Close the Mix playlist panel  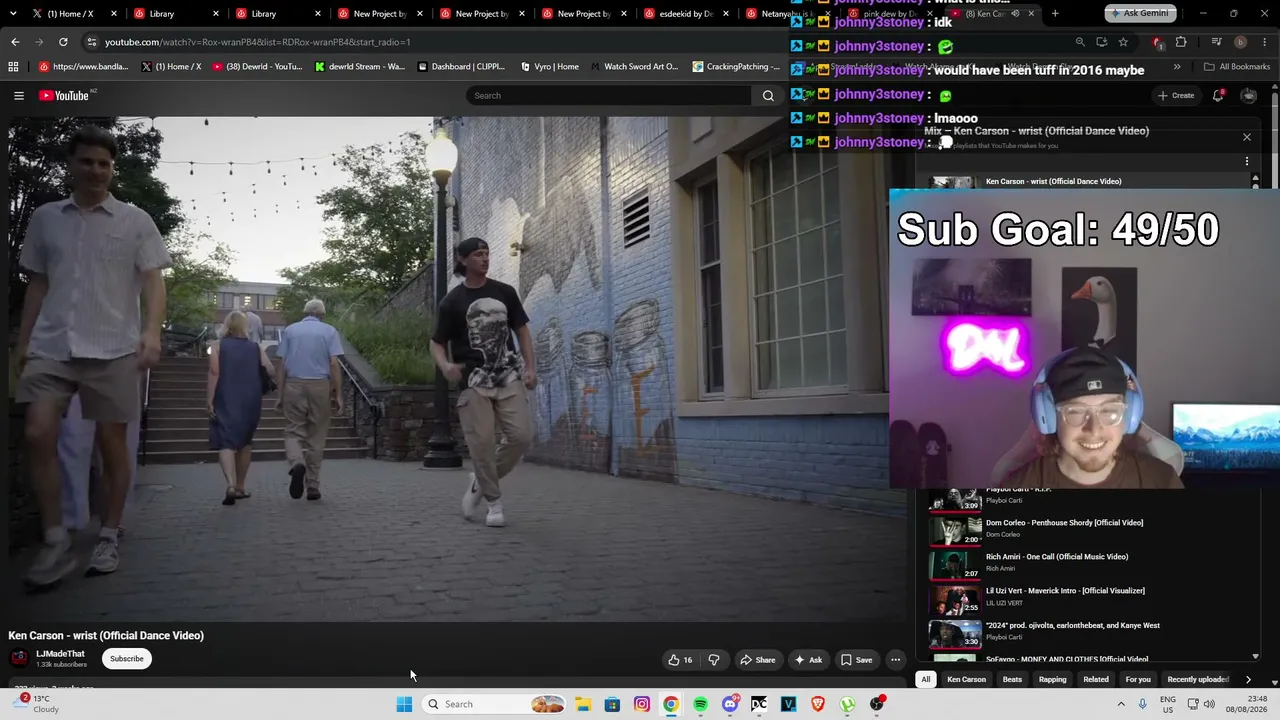(x=1247, y=137)
